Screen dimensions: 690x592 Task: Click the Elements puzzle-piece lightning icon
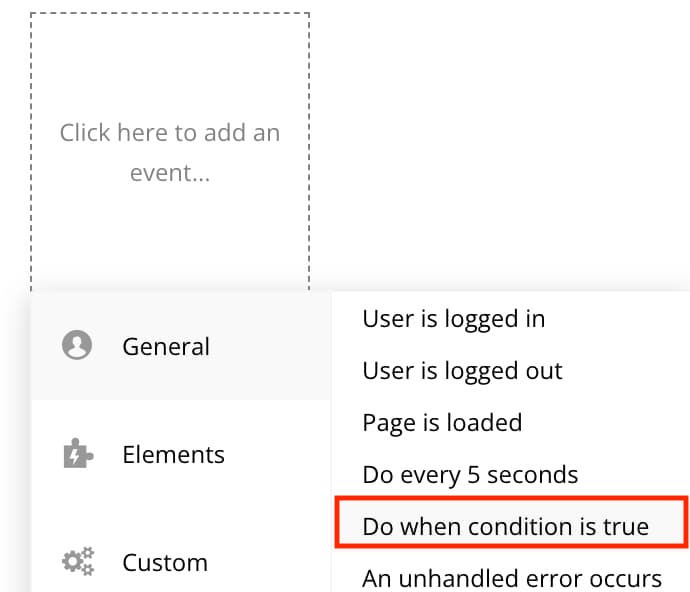click(78, 453)
